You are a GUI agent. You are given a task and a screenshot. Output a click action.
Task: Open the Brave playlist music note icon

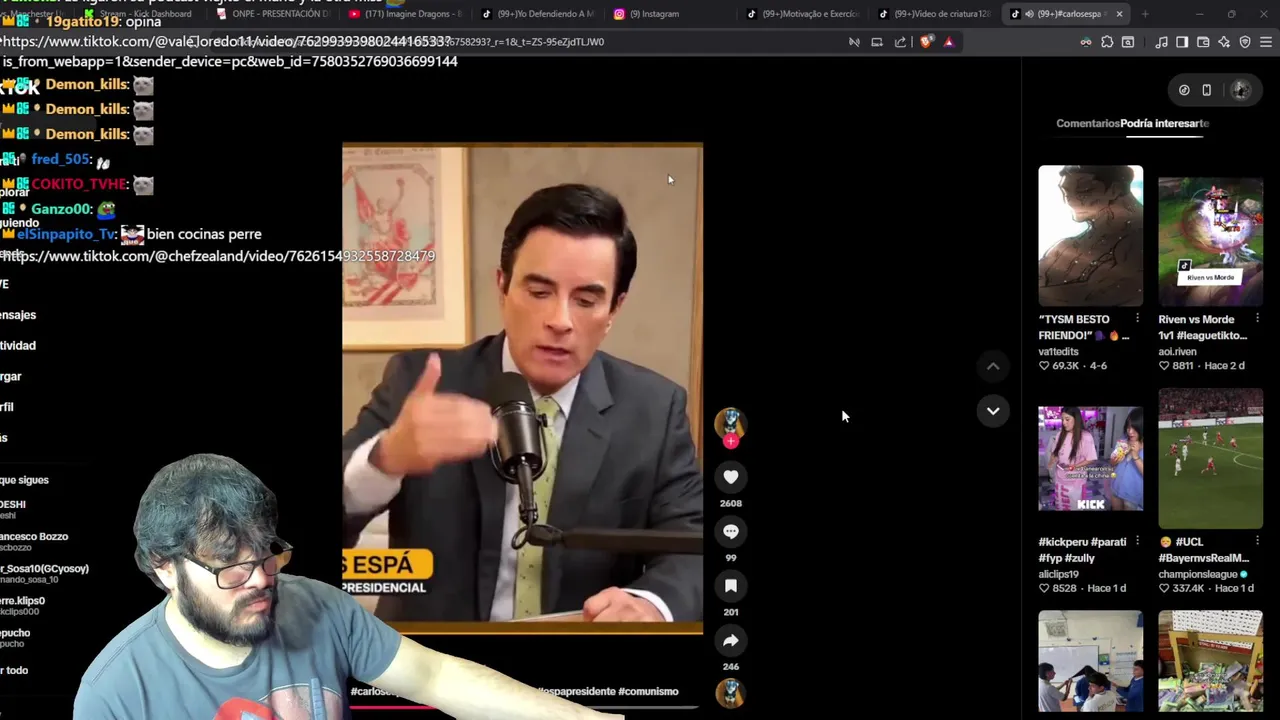point(1161,42)
